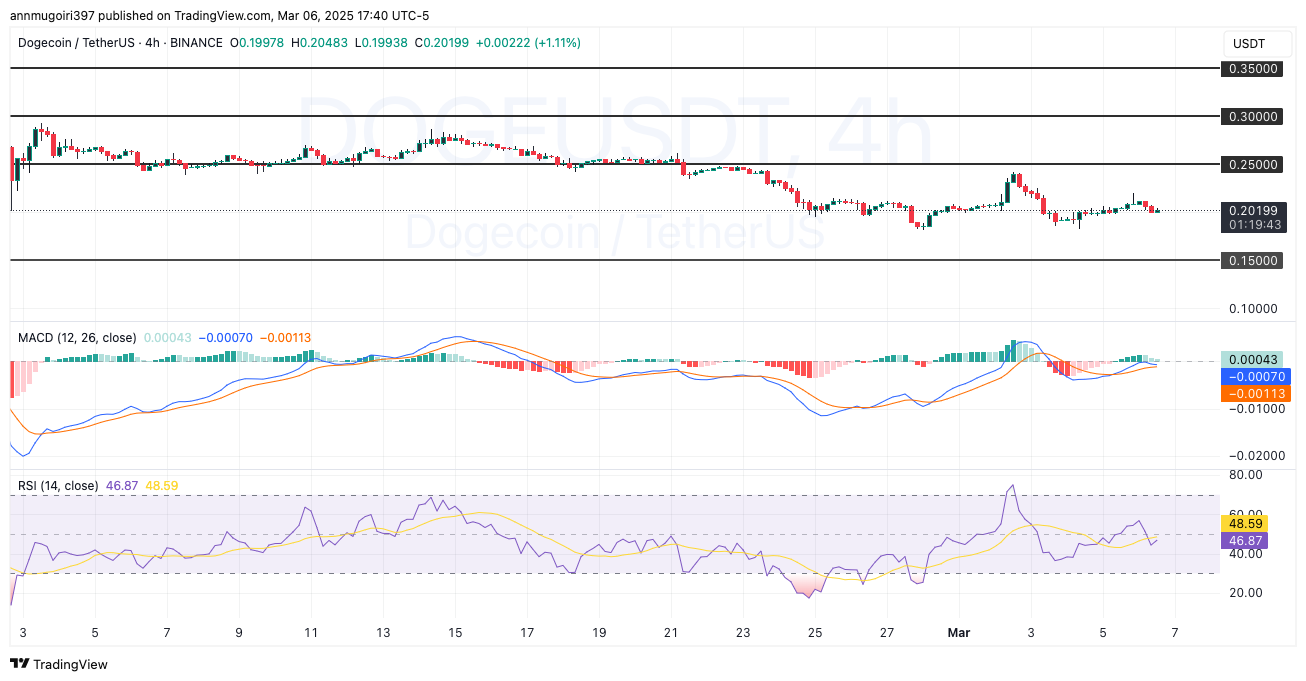Click the 20.00 RSI axis value
Viewport: 1306px width, 681px height.
click(1245, 592)
